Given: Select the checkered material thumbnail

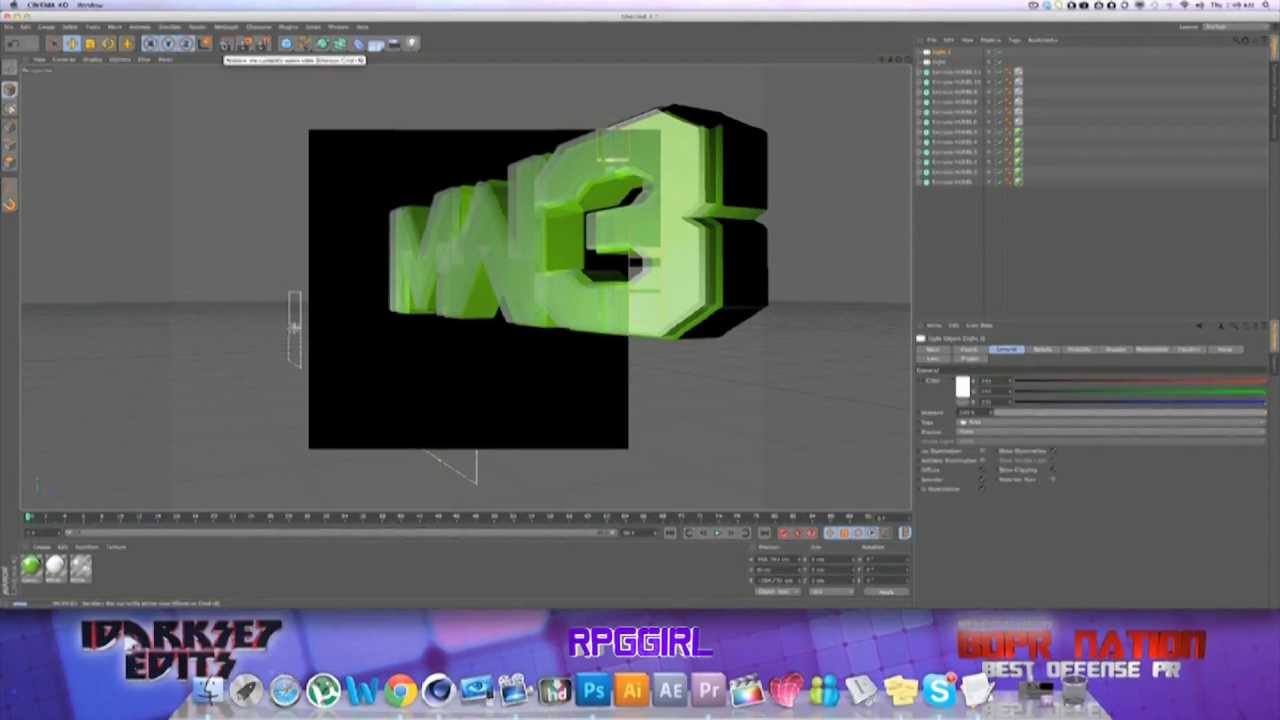Looking at the screenshot, I should coord(81,568).
